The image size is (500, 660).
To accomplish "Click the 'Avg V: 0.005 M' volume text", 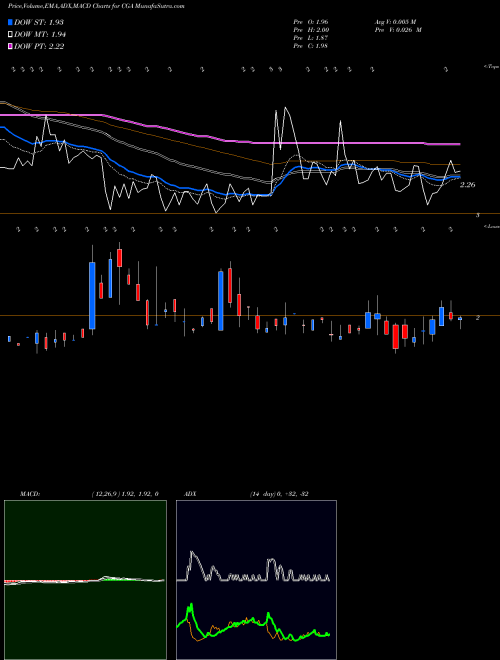I will tap(396, 22).
